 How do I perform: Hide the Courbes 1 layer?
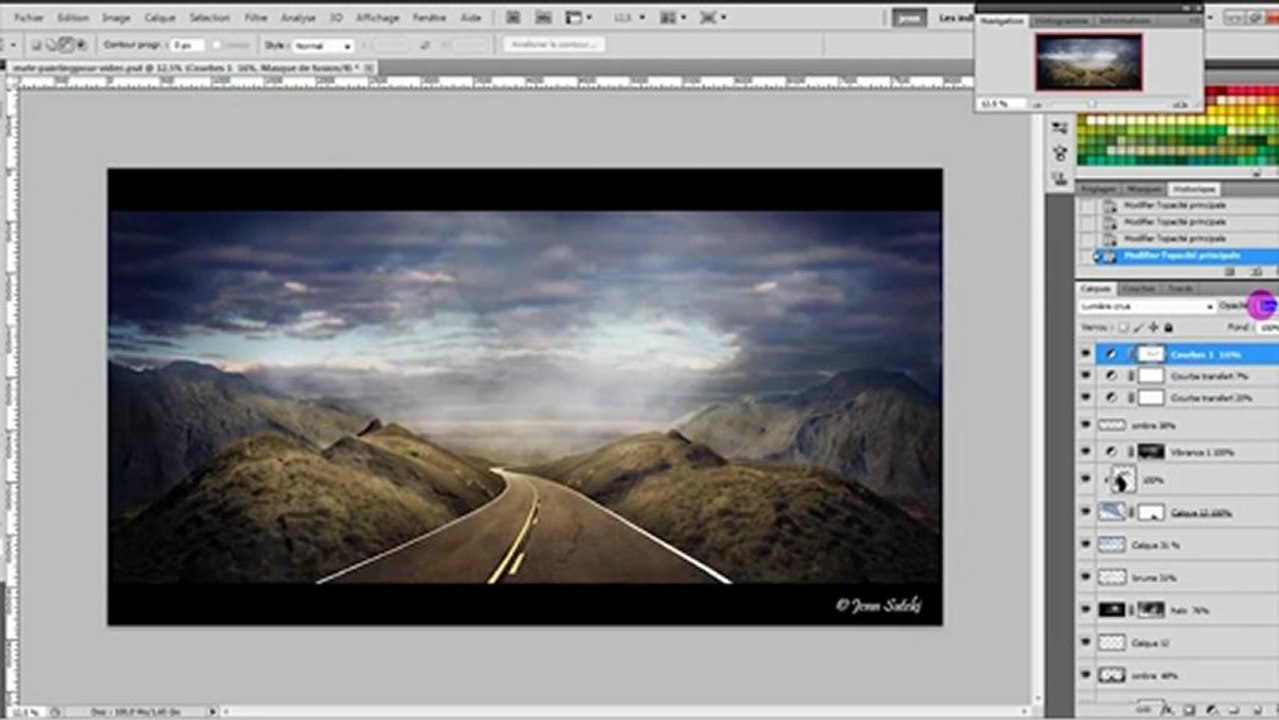click(x=1087, y=353)
